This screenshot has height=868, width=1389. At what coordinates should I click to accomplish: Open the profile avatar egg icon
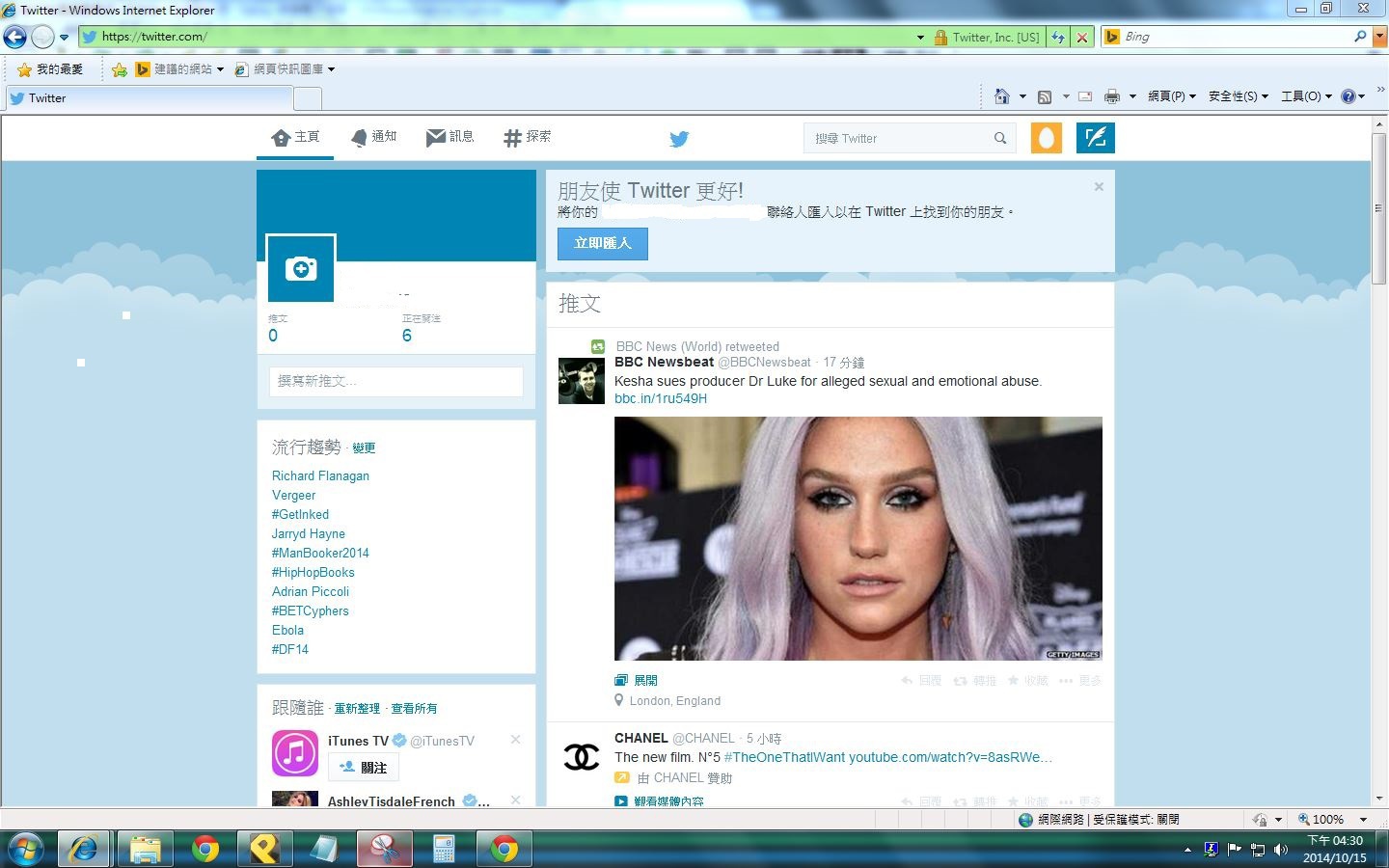1047,138
